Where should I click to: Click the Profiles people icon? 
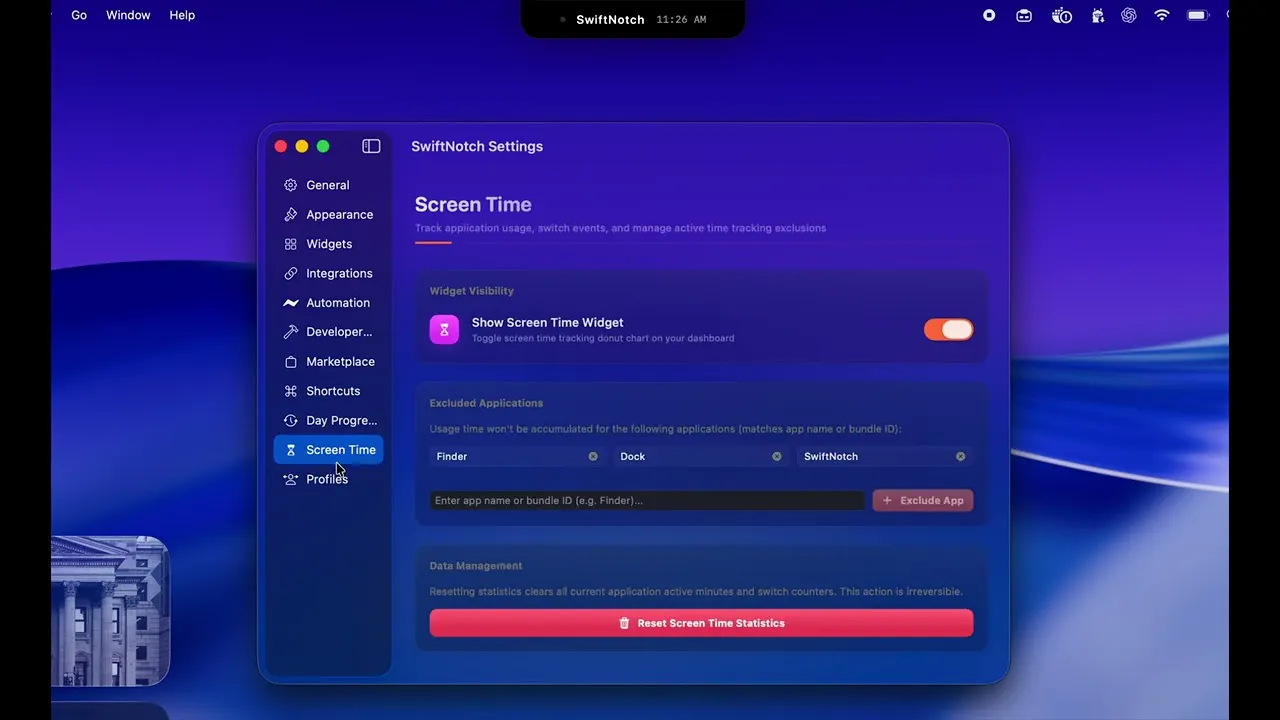(x=290, y=479)
